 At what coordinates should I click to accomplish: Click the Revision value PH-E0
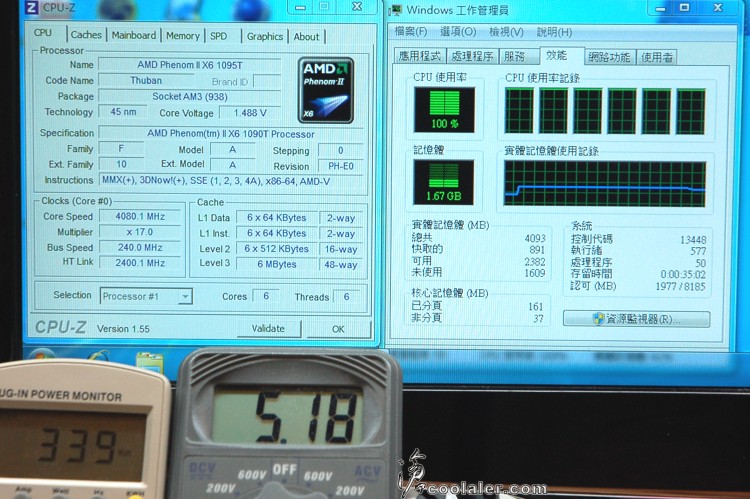[x=341, y=166]
